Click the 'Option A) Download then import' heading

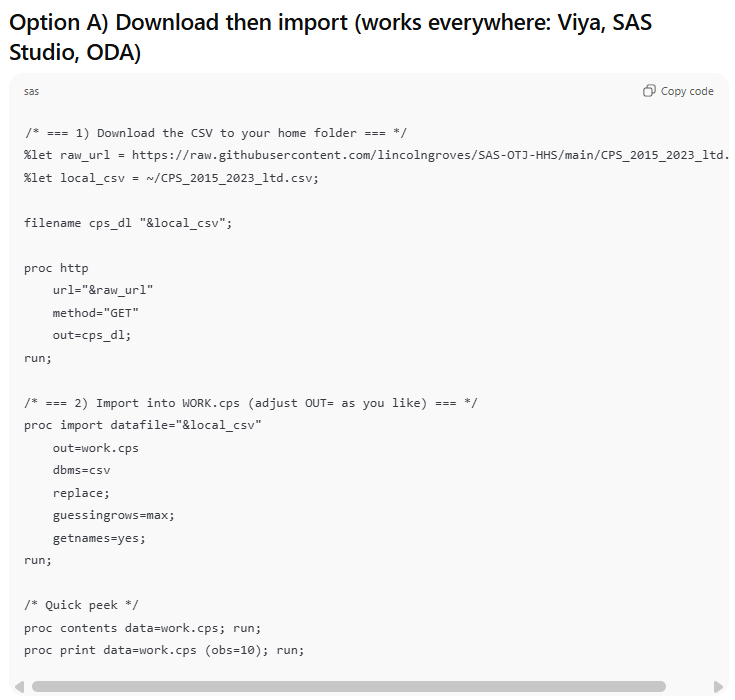pos(330,37)
